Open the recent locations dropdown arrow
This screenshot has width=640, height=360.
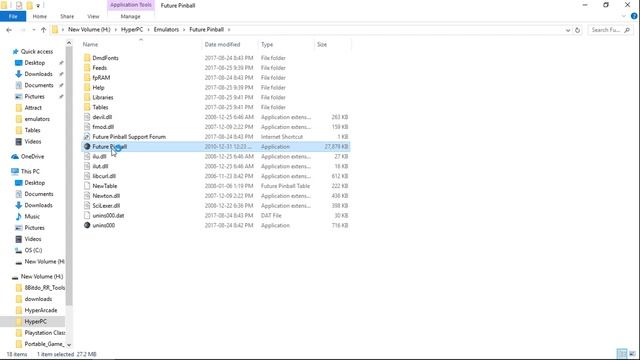(33, 30)
